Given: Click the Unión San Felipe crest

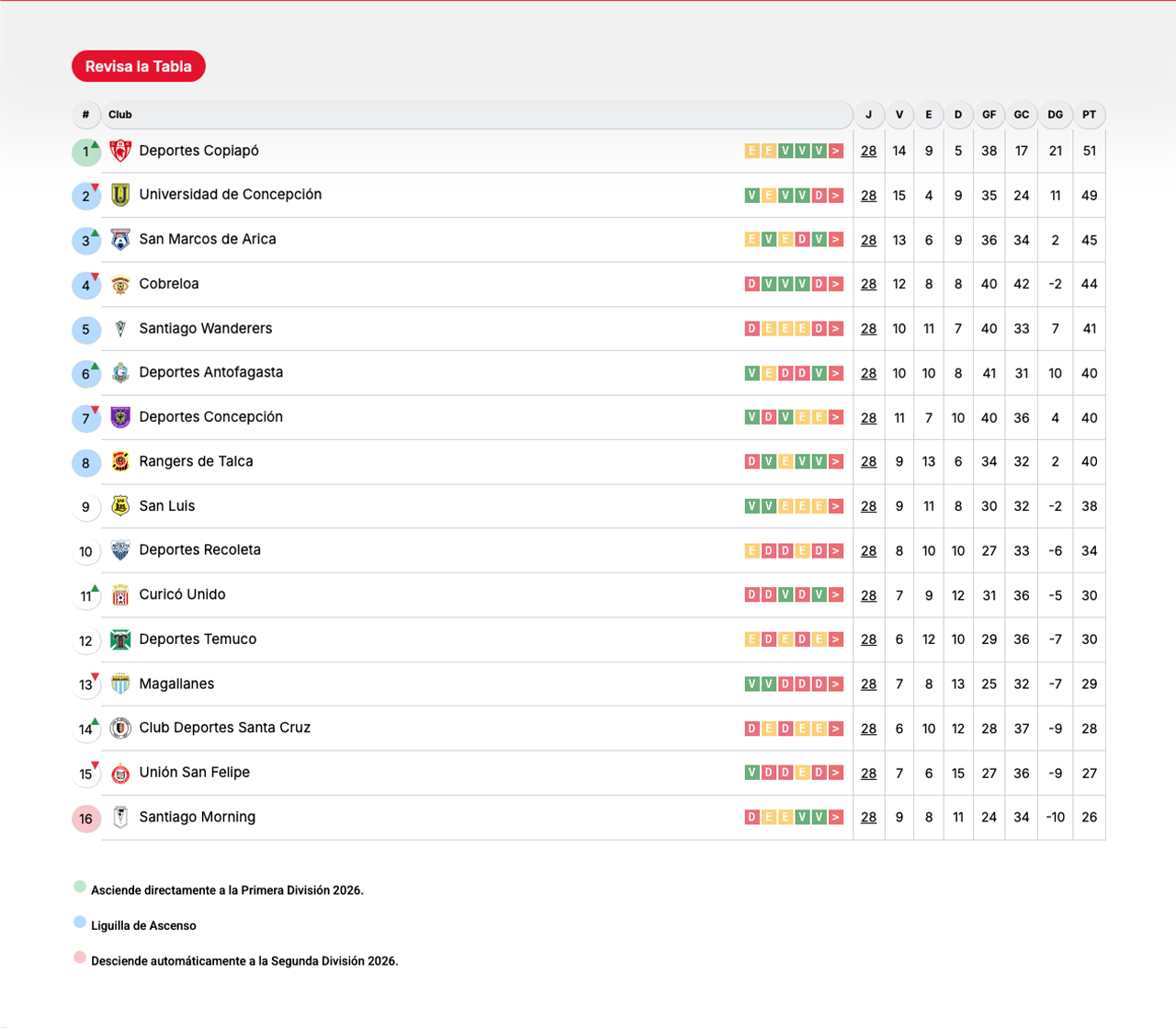Looking at the screenshot, I should click(120, 774).
